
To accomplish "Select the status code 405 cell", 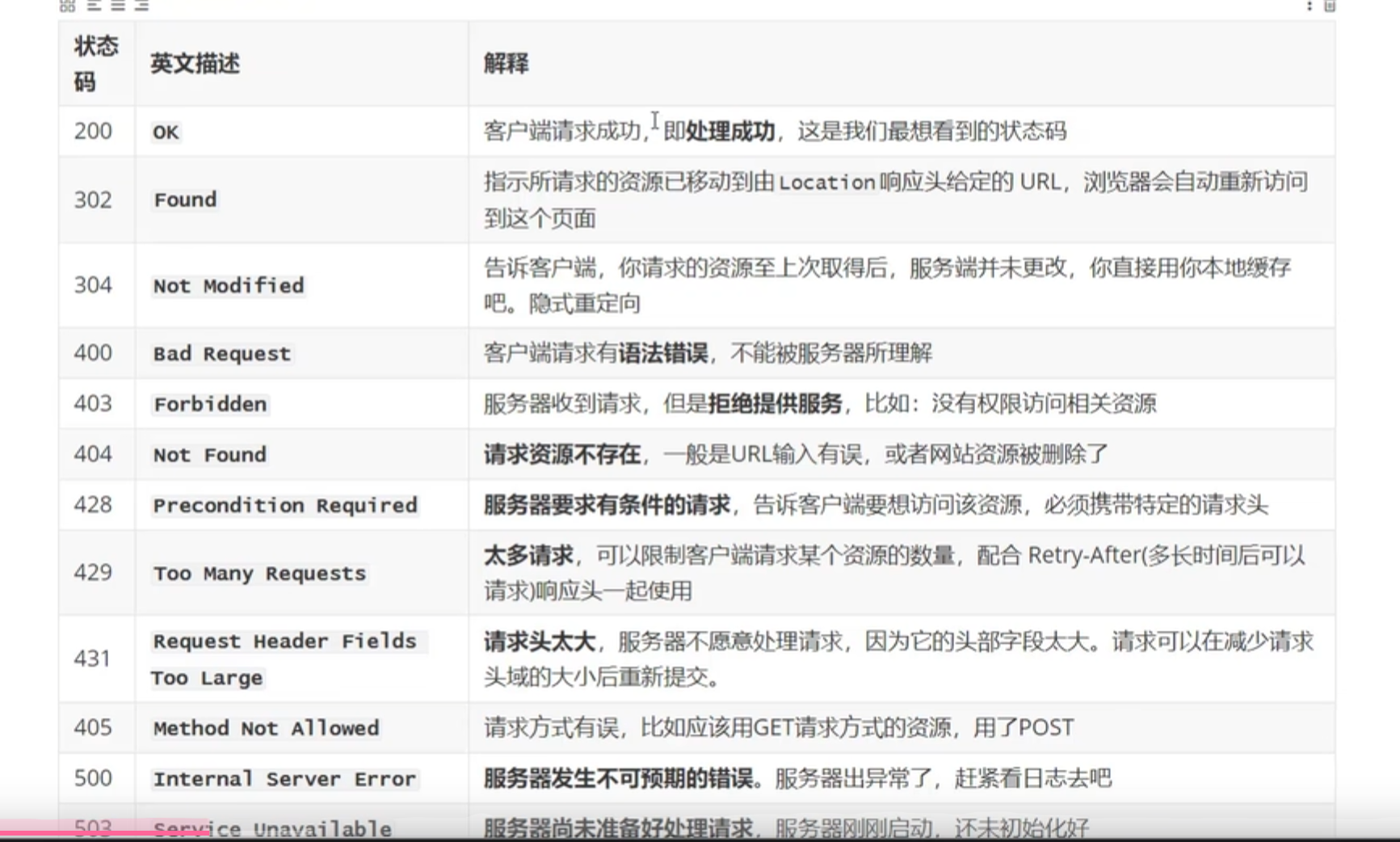I will pyautogui.click(x=96, y=727).
